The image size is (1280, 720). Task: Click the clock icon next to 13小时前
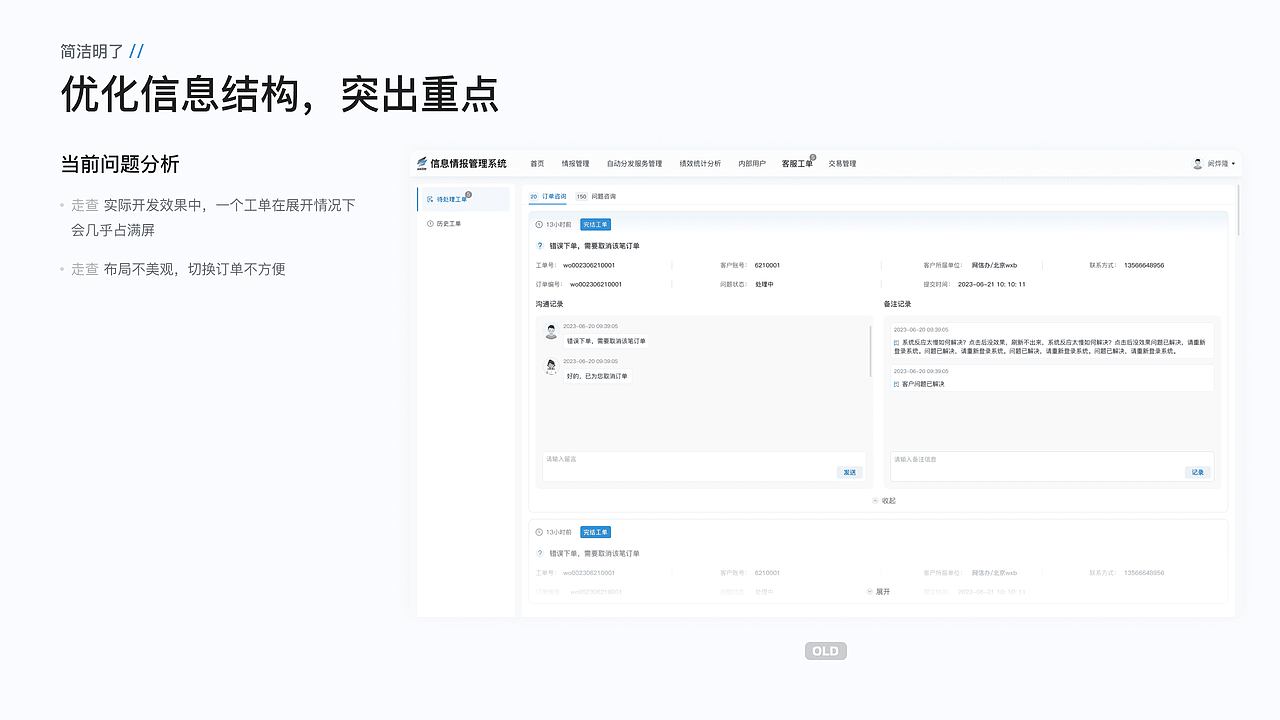(x=539, y=223)
